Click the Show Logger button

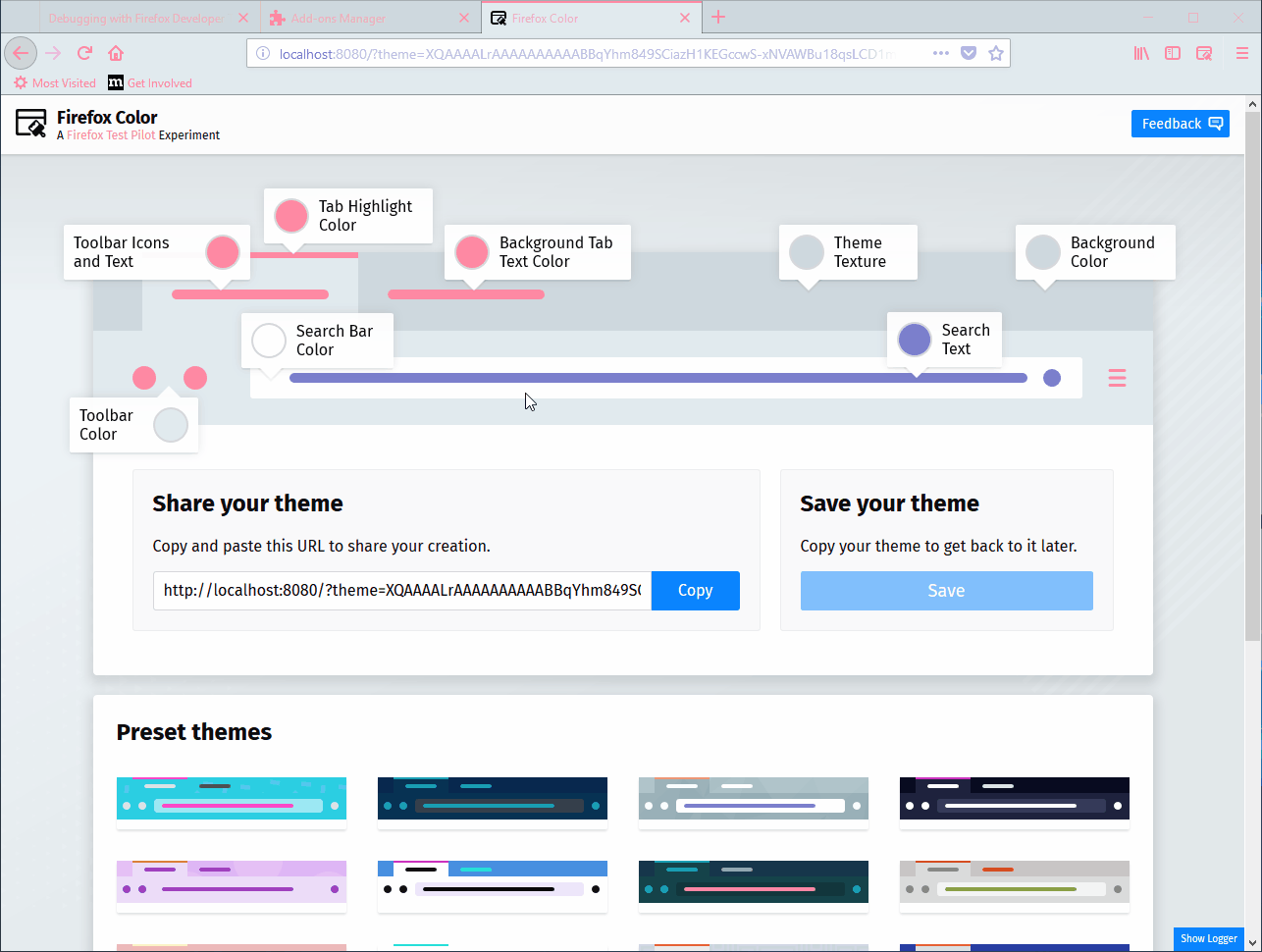(1208, 939)
